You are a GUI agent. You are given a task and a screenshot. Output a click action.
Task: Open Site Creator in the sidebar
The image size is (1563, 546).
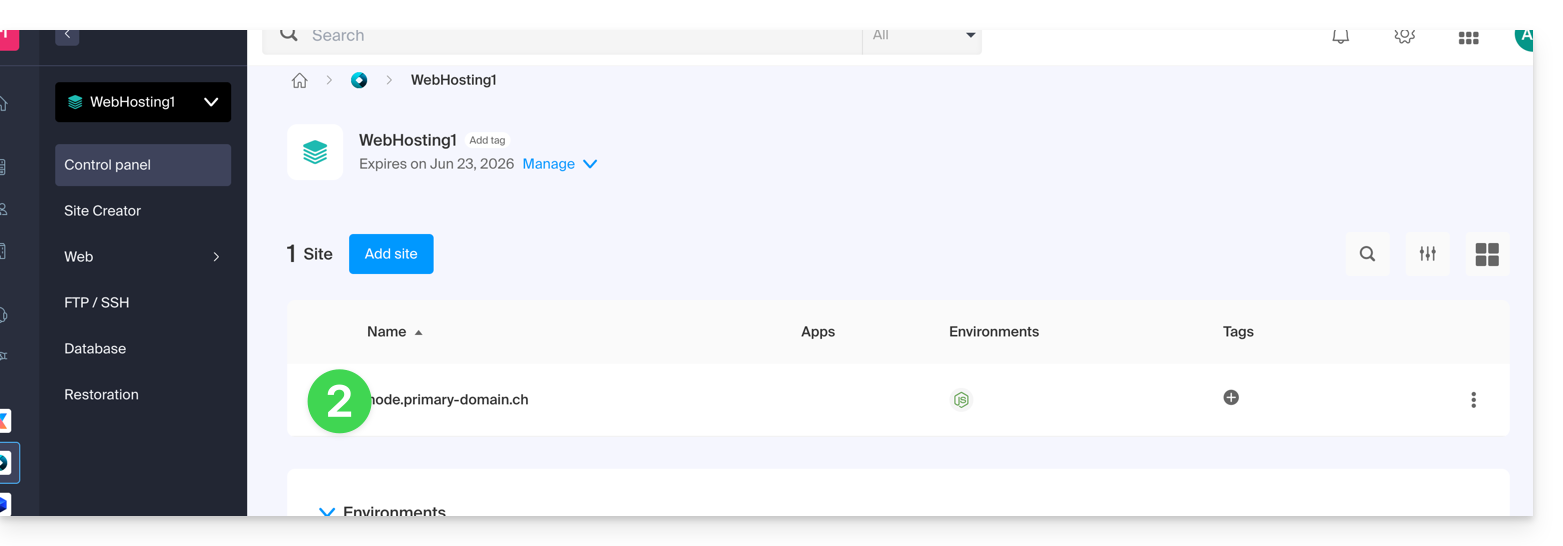tap(103, 211)
